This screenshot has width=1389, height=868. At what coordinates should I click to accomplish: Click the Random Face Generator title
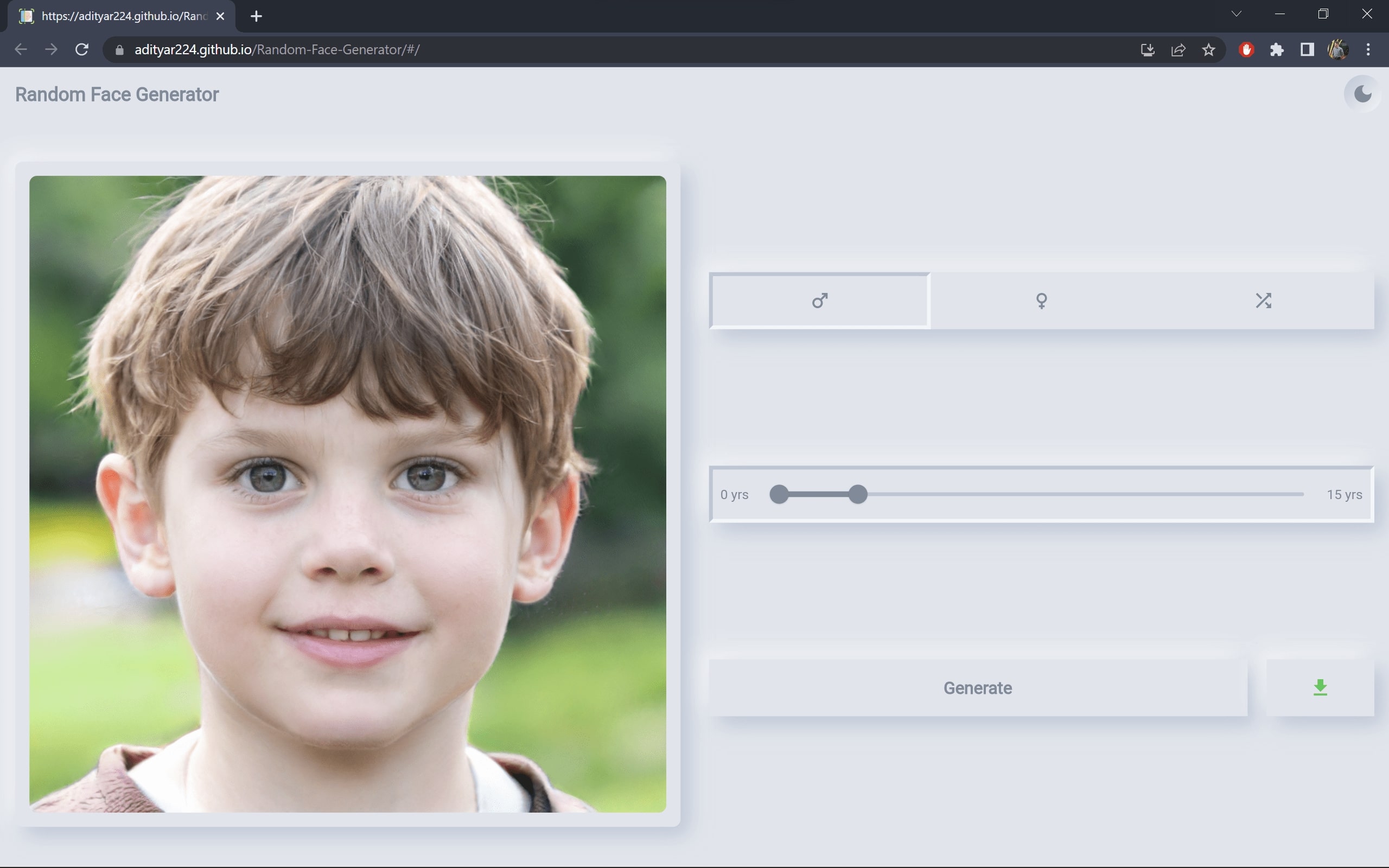117,95
